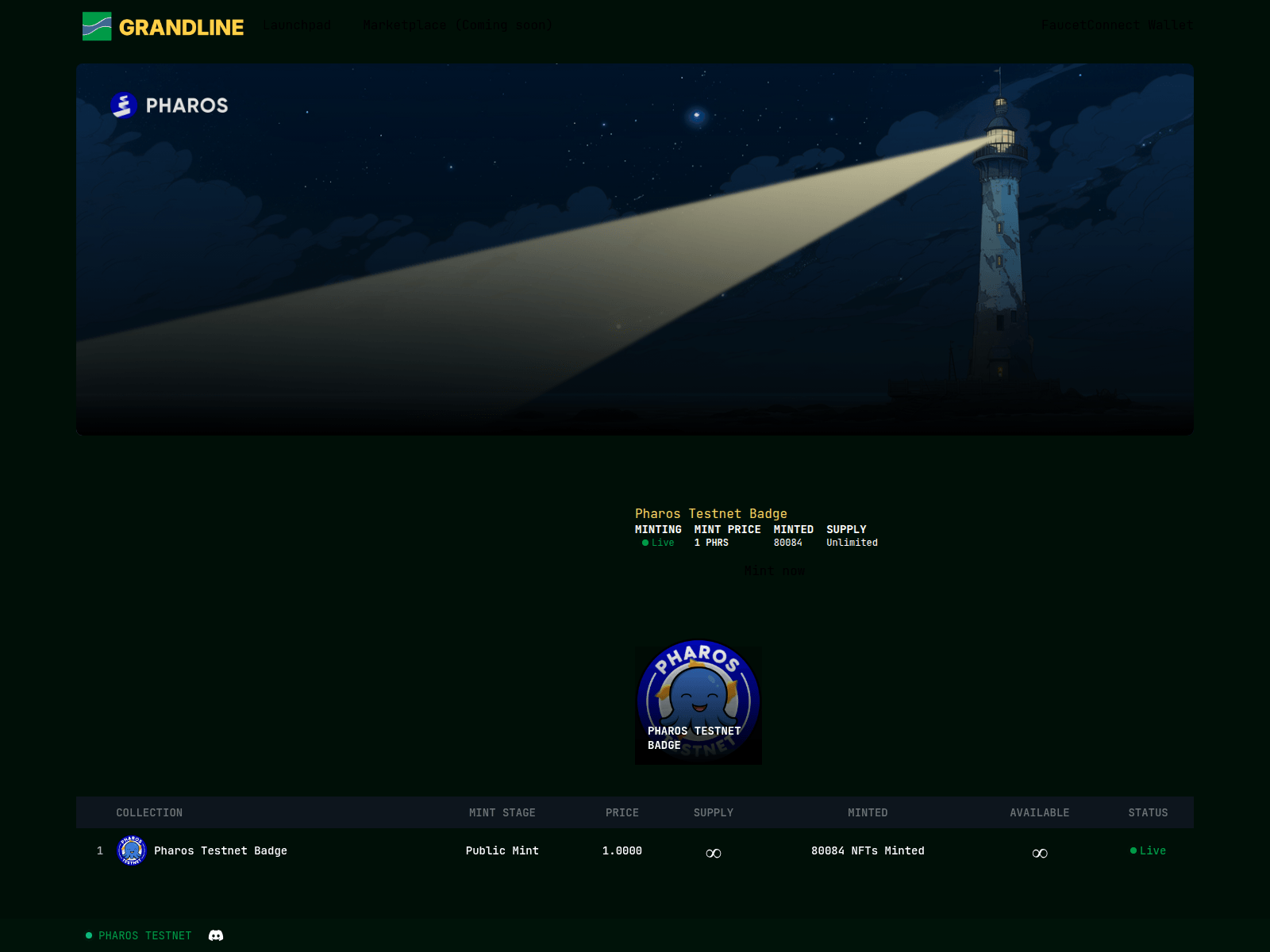
Task: Click the Collection column header
Action: [x=149, y=812]
